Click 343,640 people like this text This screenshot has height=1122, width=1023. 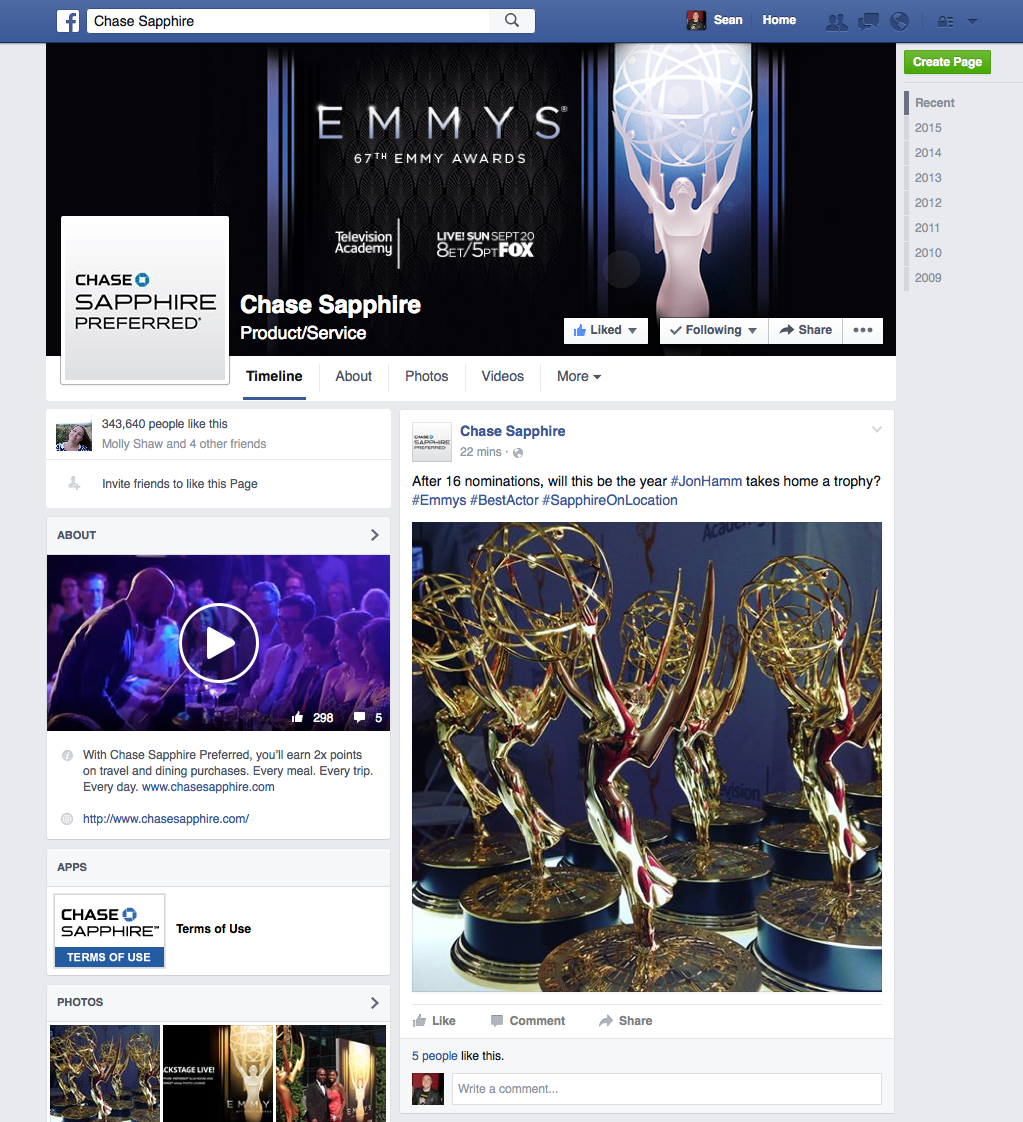click(x=165, y=424)
